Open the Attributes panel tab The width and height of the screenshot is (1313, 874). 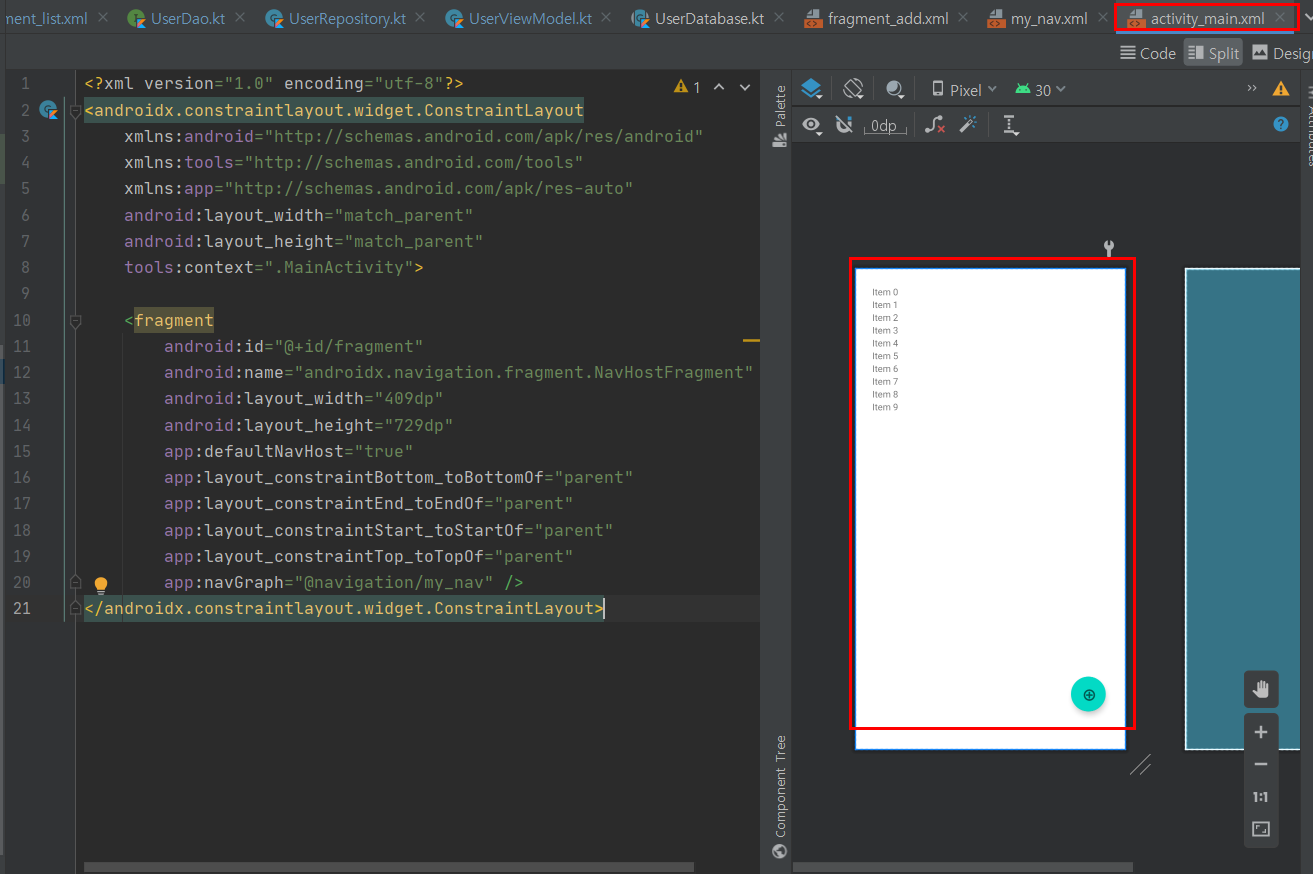[x=1308, y=125]
